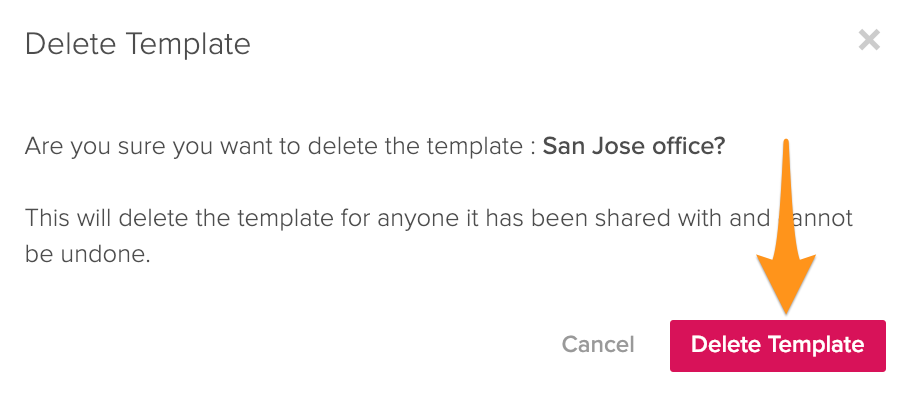Viewport: 912px width, 396px height.
Task: Click the bold "San Jose office?" template name
Action: pyautogui.click(x=634, y=146)
